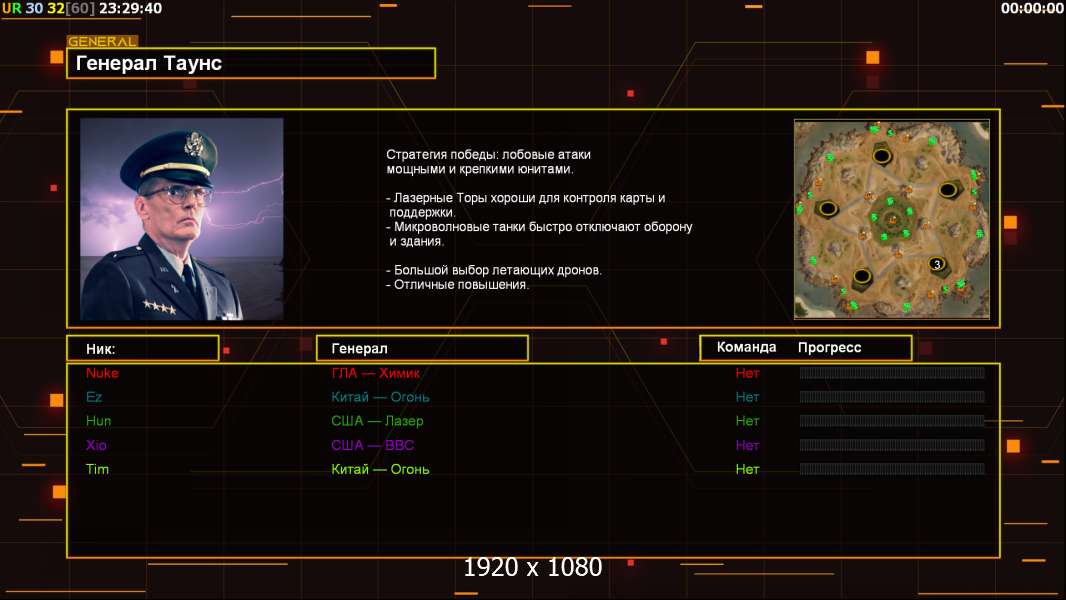Click the 23:29:40 clock readout
Screen dimensions: 1066x600
point(131,9)
